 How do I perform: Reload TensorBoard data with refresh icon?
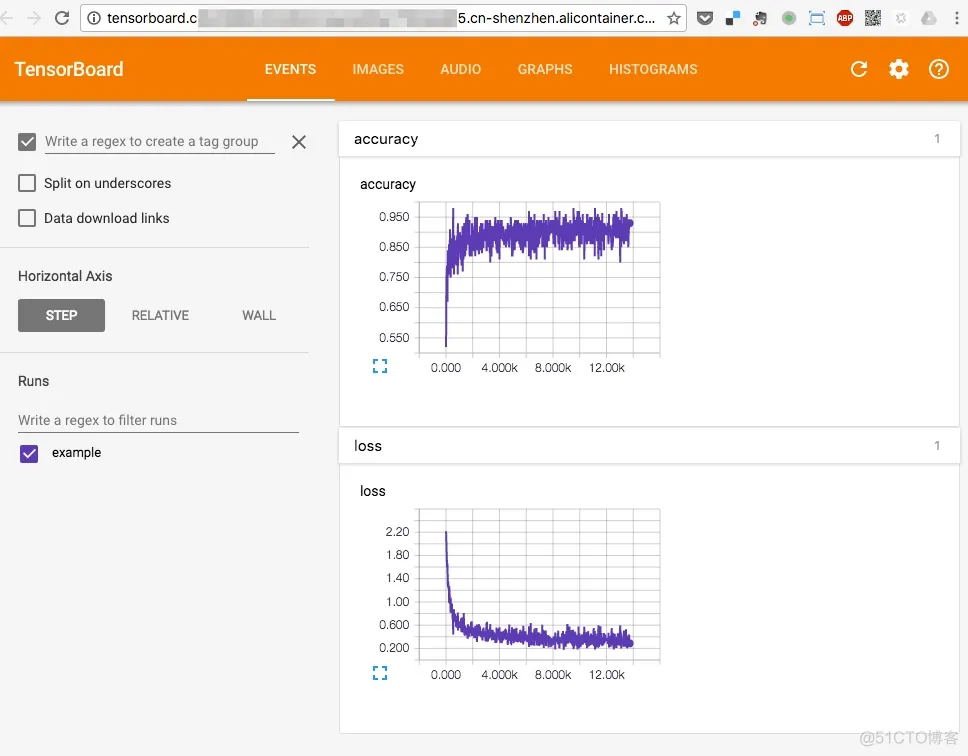(x=859, y=69)
